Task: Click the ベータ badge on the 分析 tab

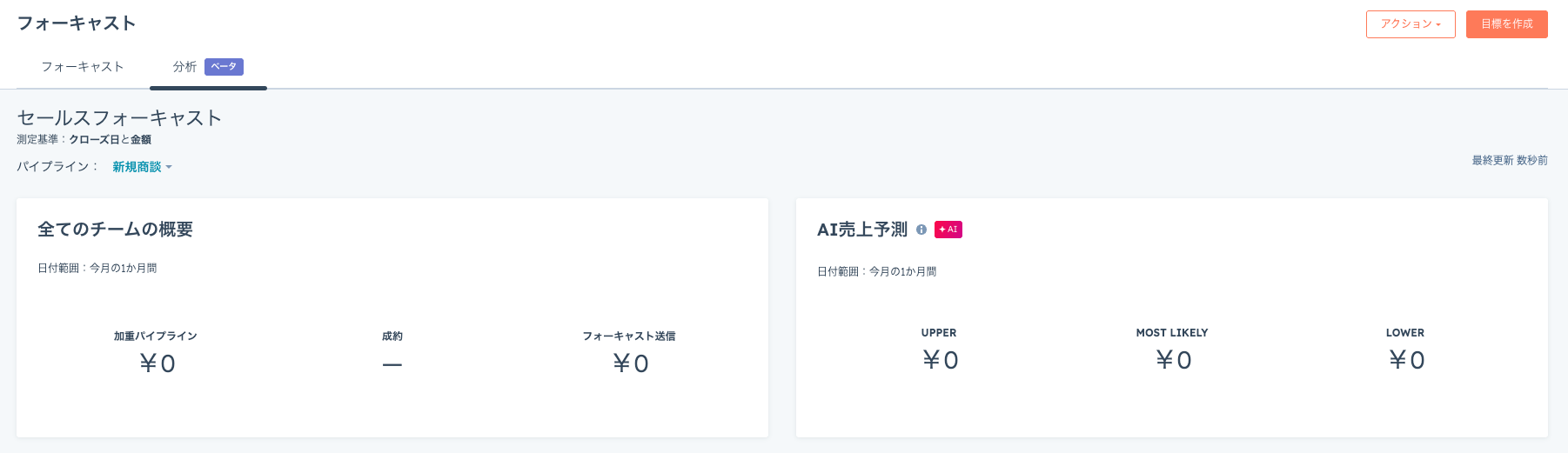Action: point(224,67)
